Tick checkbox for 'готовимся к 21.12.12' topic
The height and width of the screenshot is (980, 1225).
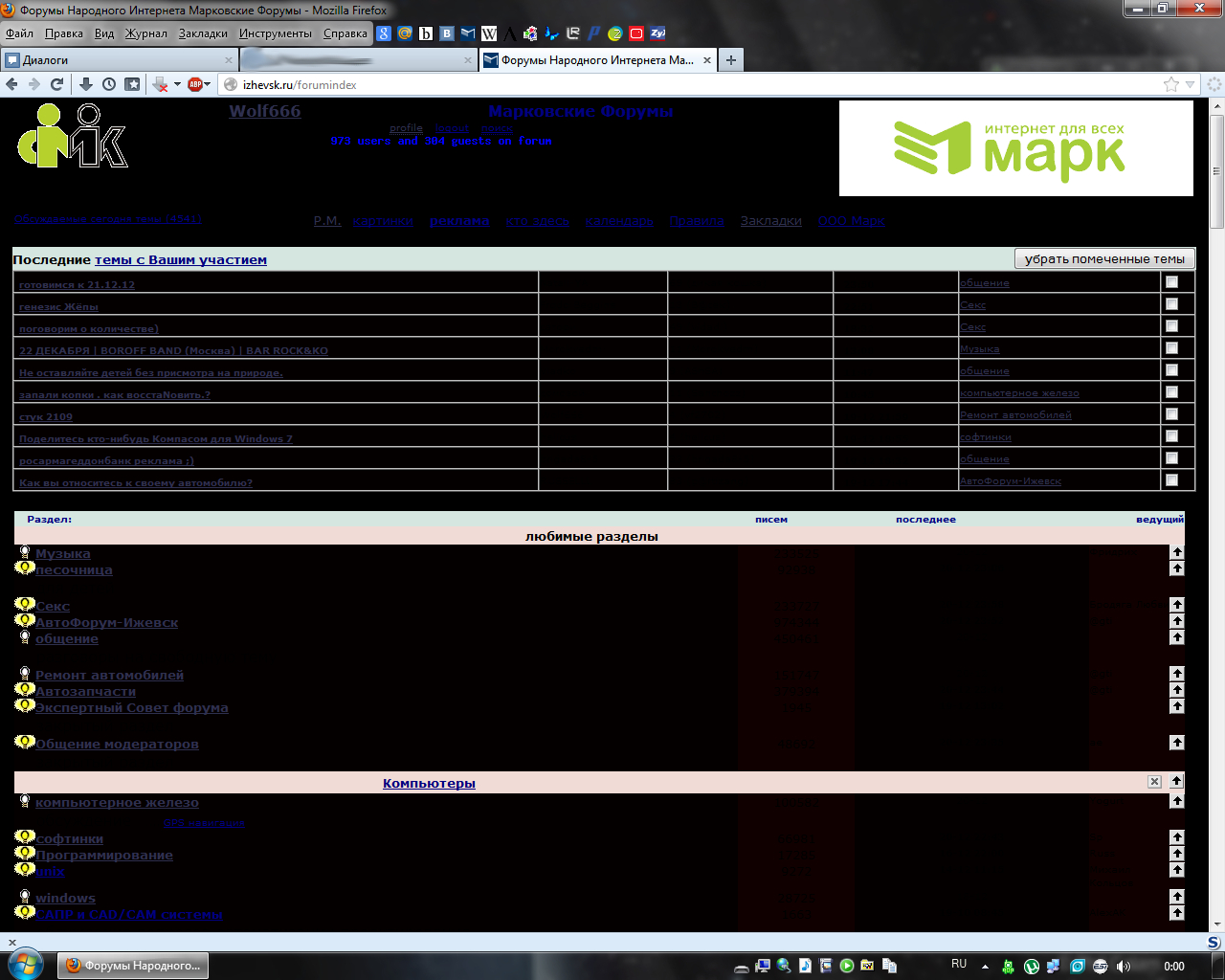pyautogui.click(x=1171, y=282)
